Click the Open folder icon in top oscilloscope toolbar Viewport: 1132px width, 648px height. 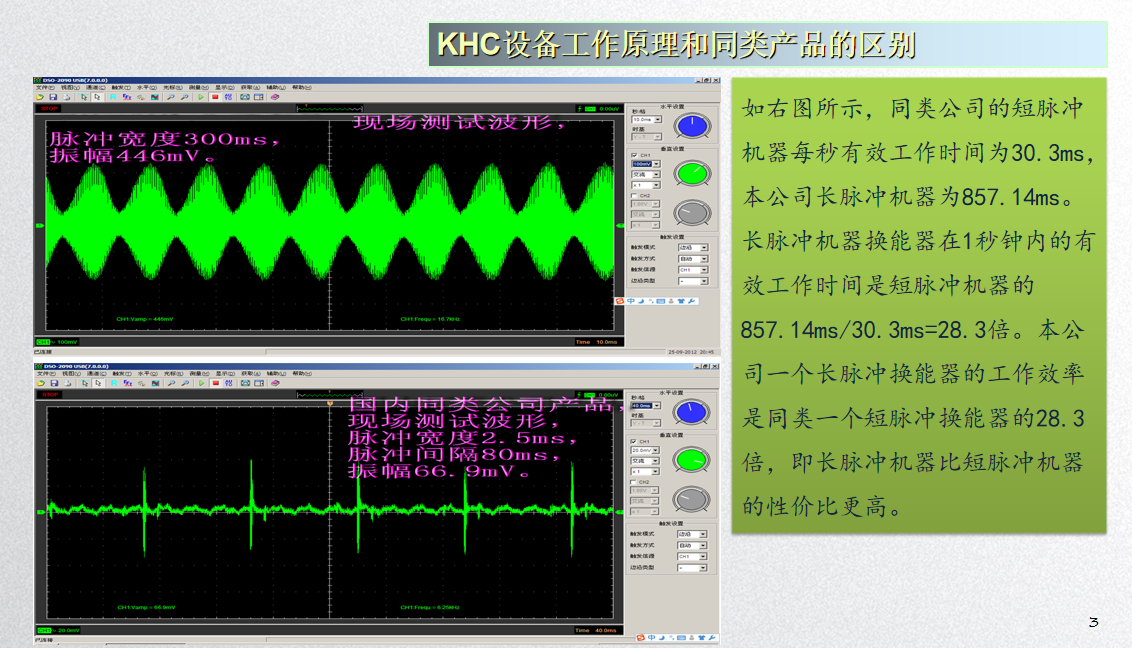click(x=41, y=97)
